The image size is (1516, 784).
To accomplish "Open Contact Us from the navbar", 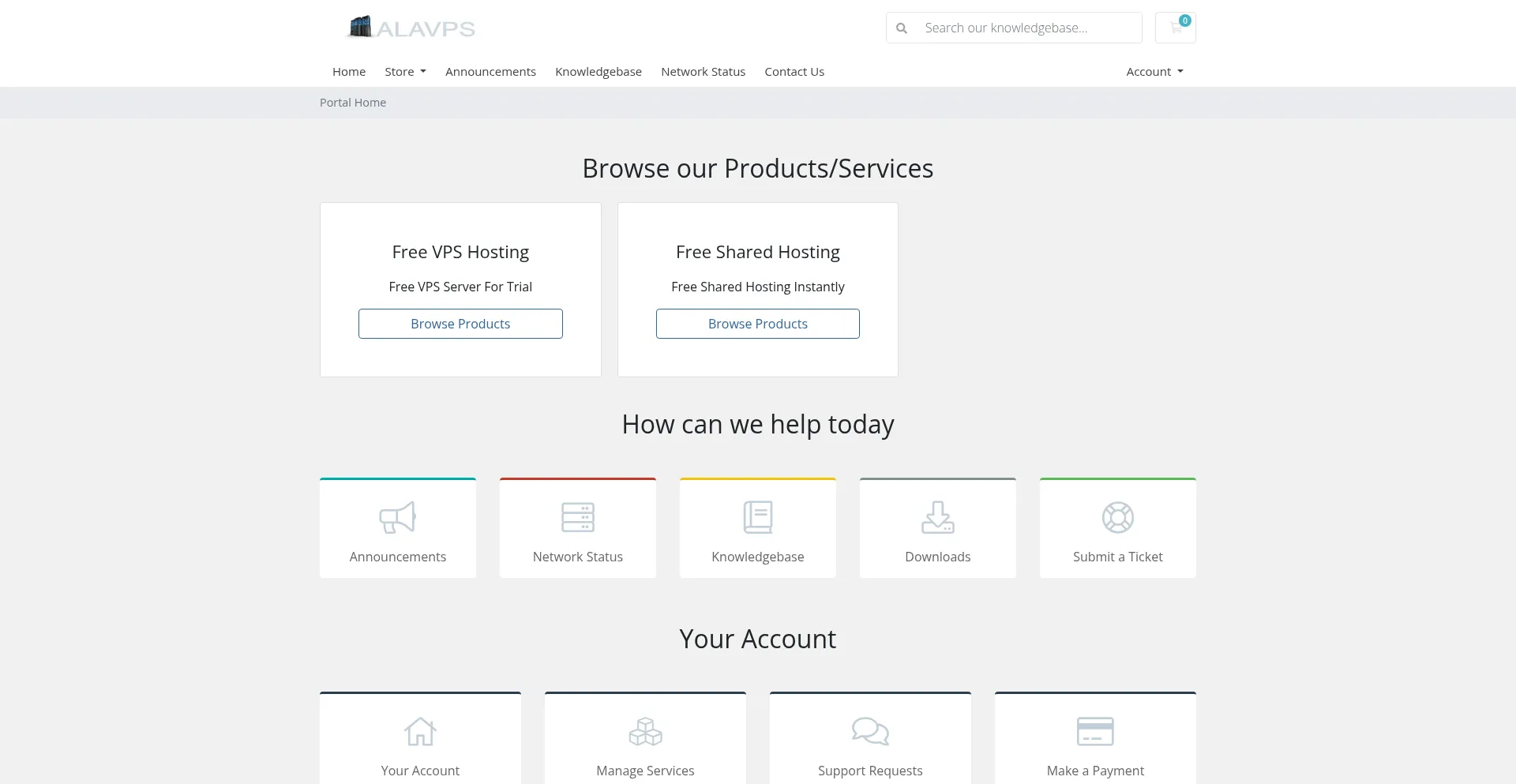I will pyautogui.click(x=794, y=71).
